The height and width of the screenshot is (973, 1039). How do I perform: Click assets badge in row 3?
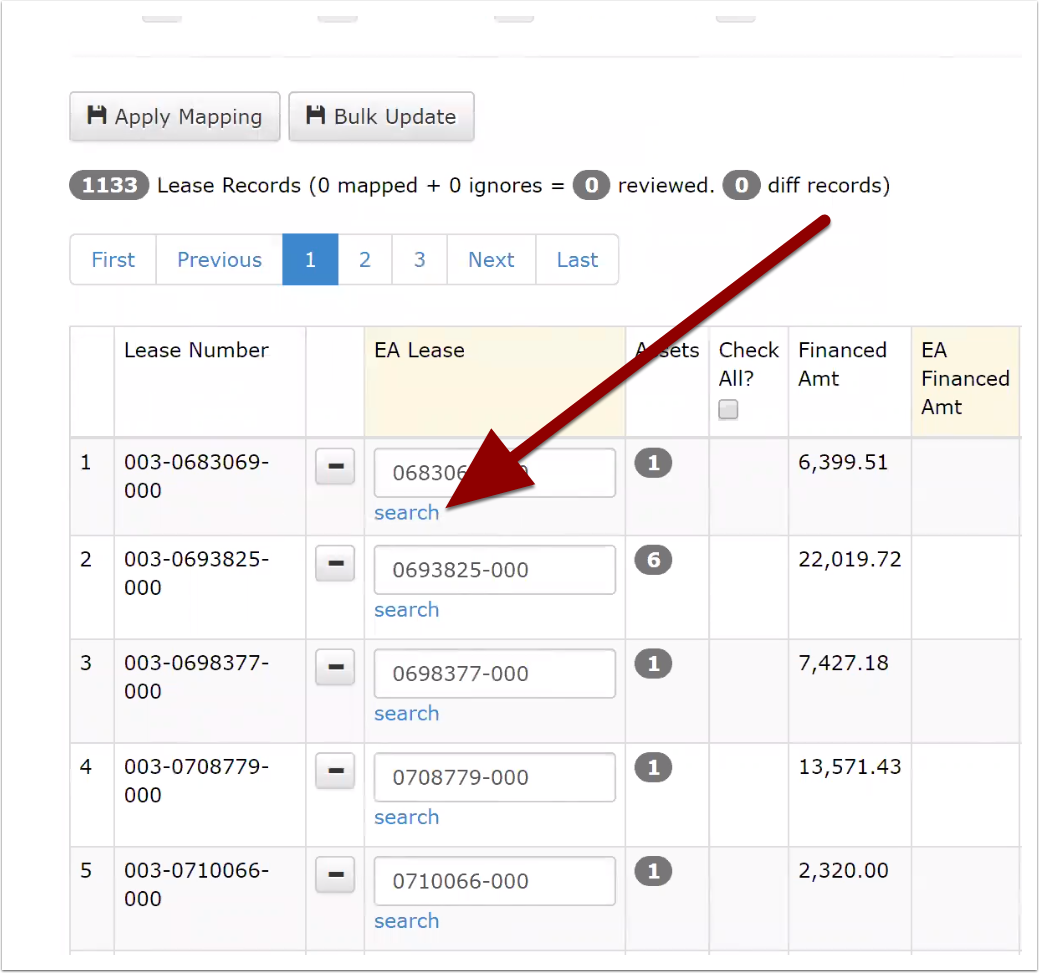(653, 663)
